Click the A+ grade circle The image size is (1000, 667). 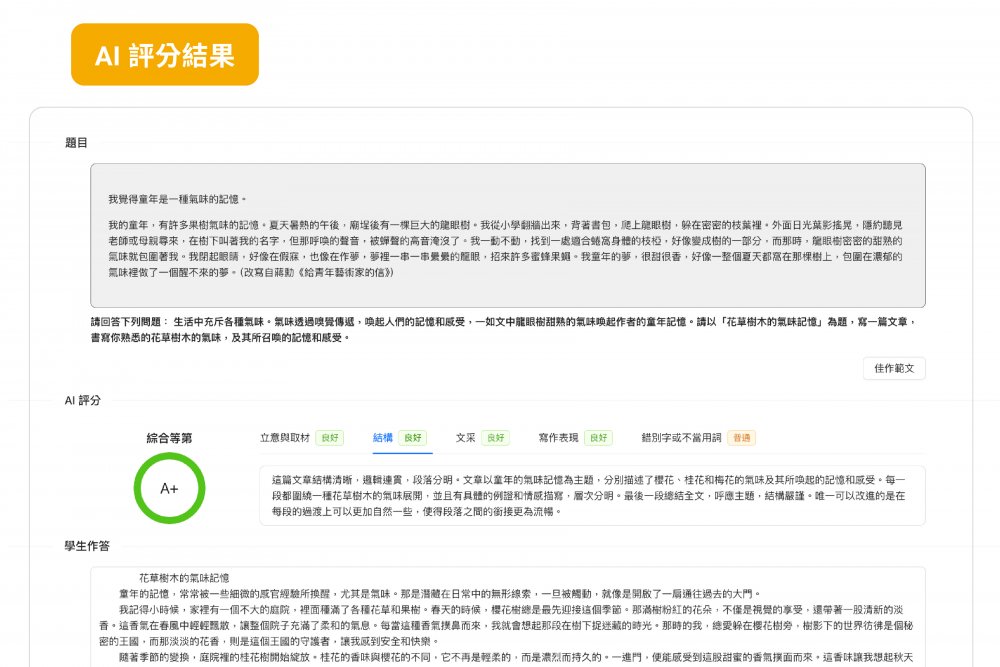169,488
